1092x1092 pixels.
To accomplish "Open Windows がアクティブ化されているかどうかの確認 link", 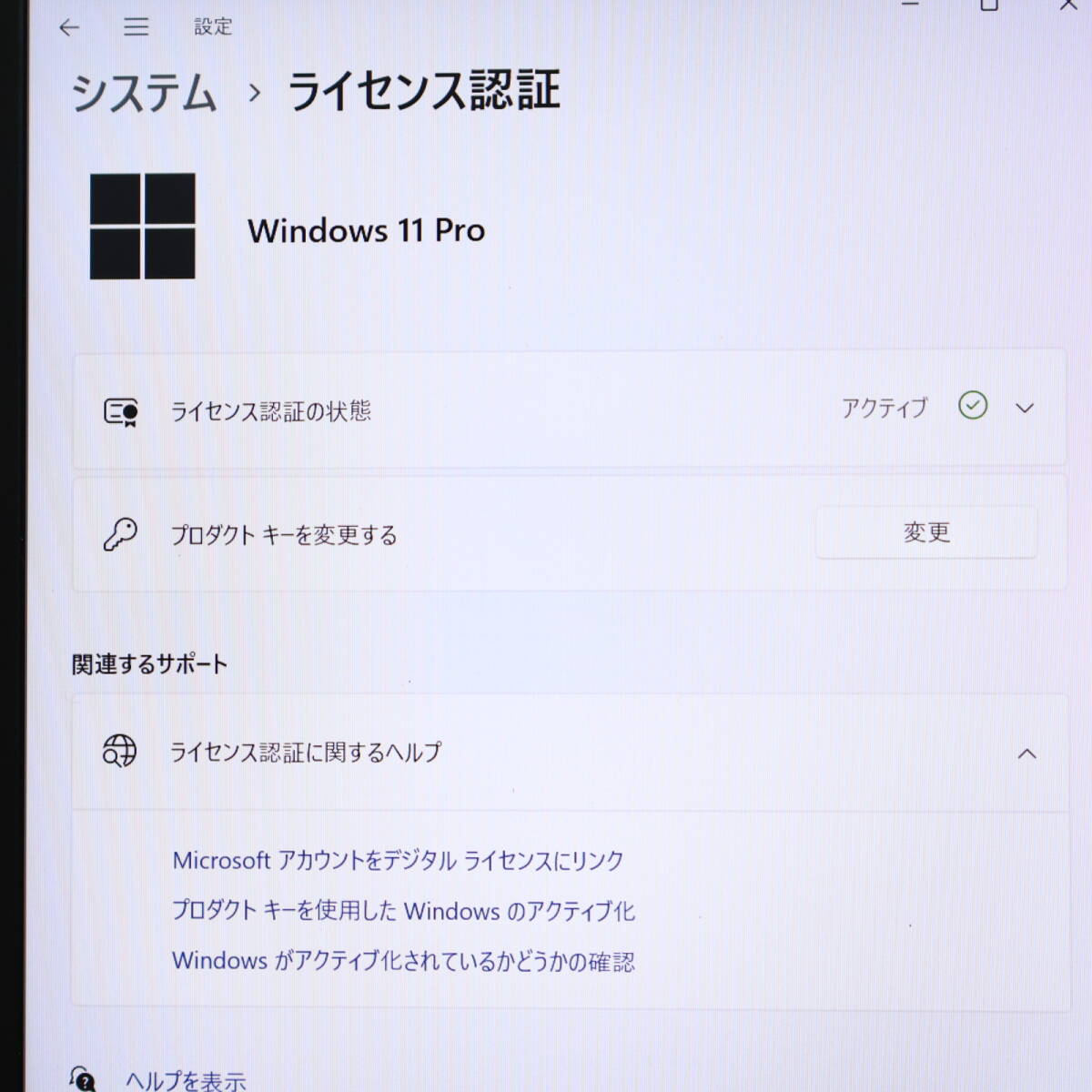I will click(404, 961).
